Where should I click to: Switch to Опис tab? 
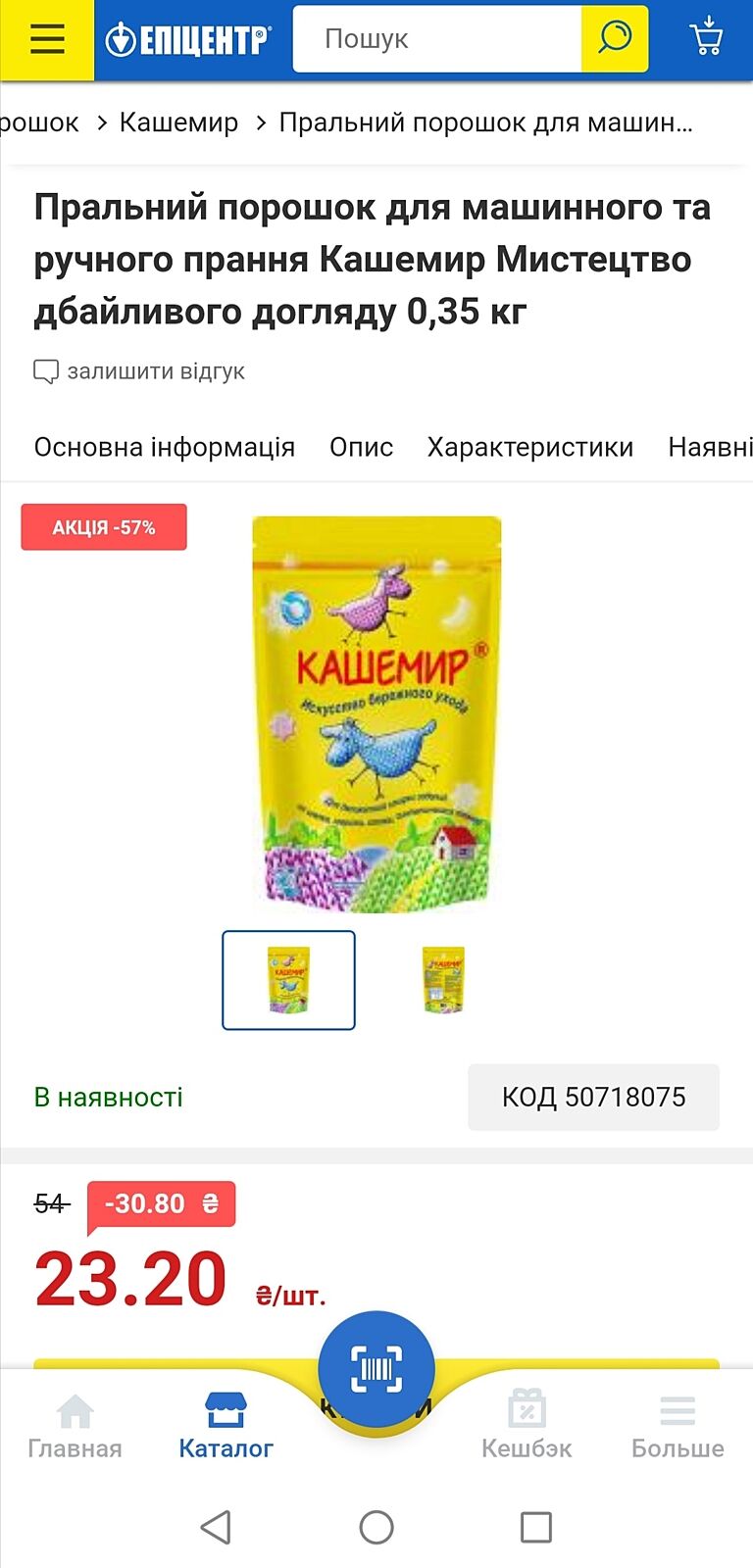[x=361, y=447]
